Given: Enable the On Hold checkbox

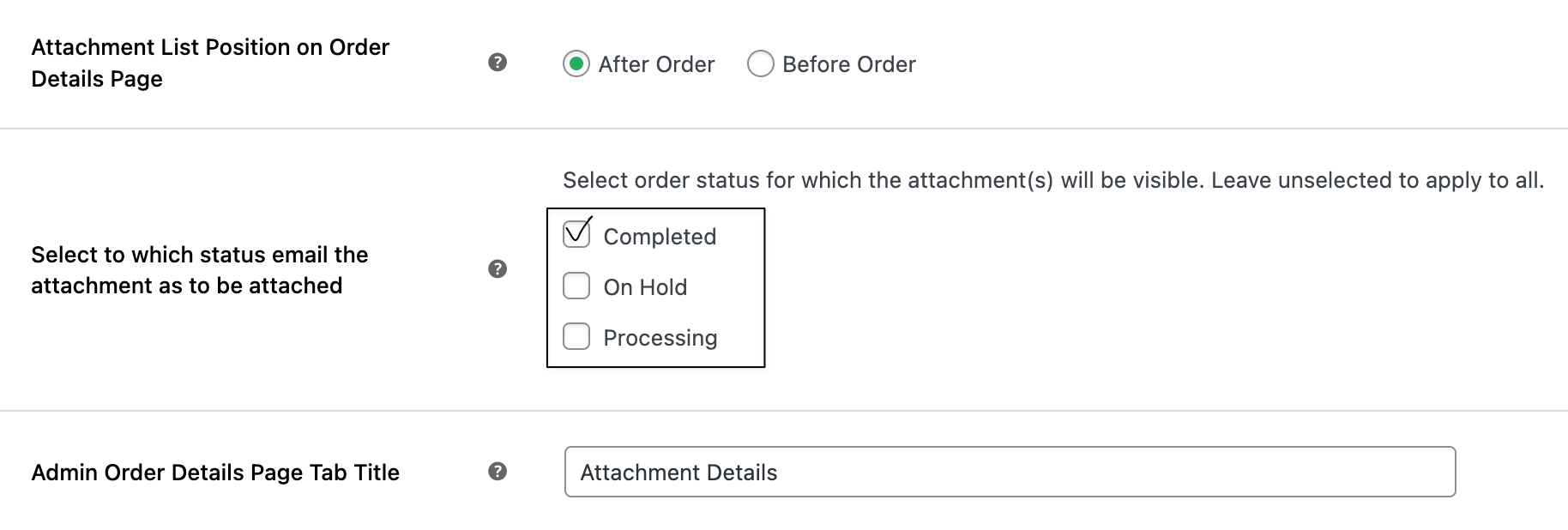Looking at the screenshot, I should coord(576,285).
